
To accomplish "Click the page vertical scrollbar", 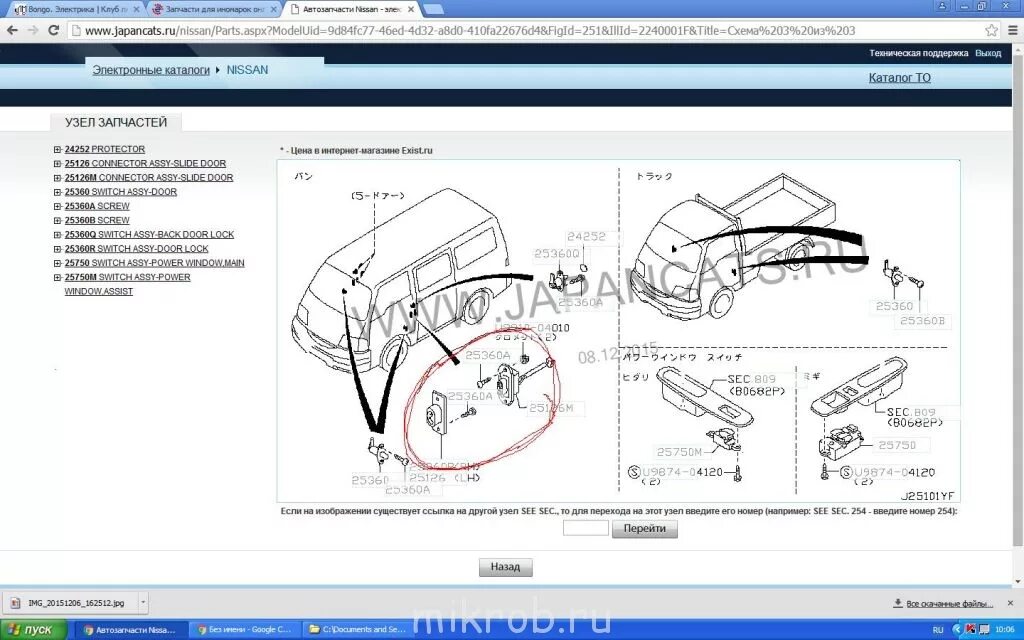I will [1016, 300].
